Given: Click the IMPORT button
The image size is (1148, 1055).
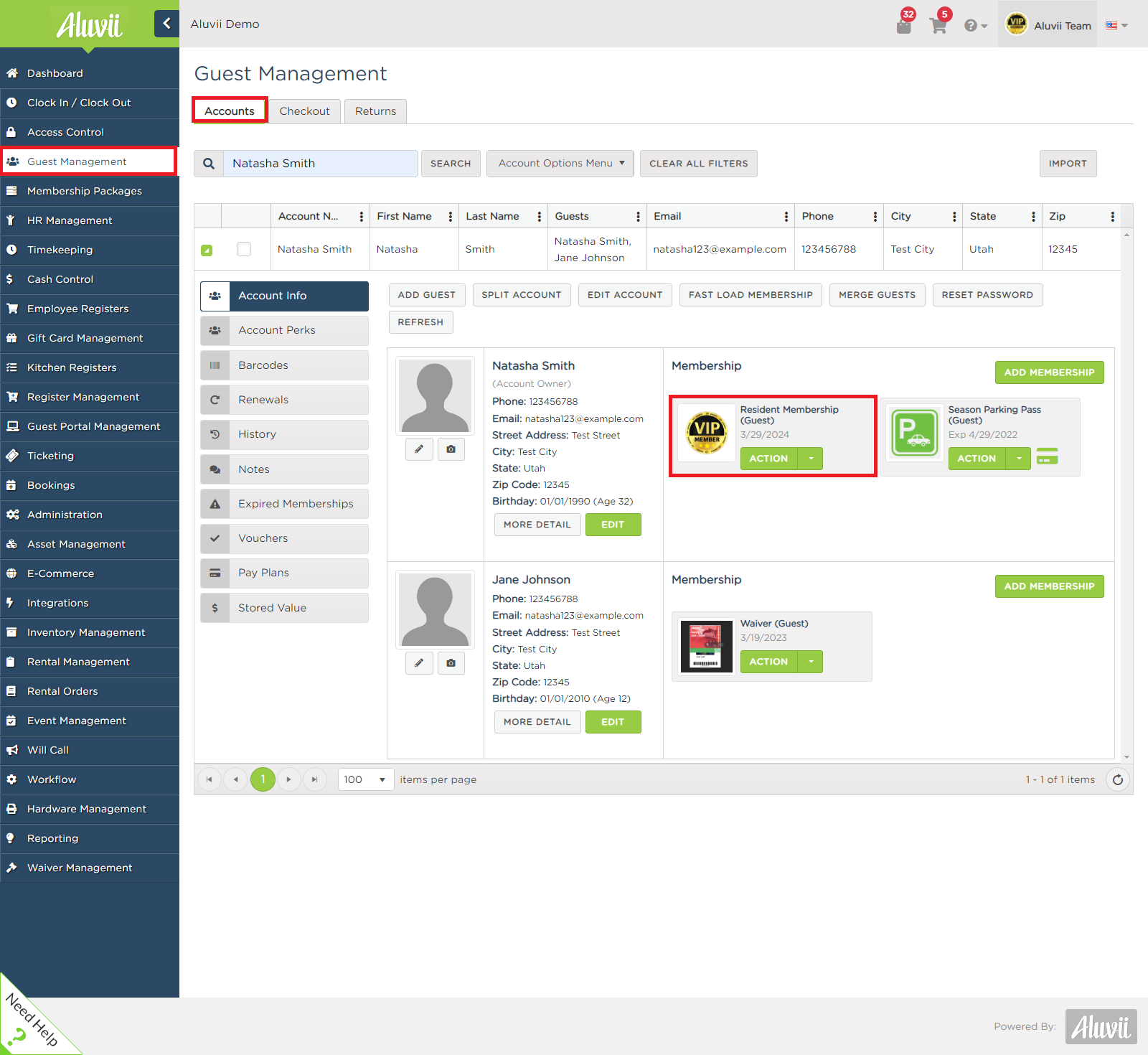Looking at the screenshot, I should coord(1068,164).
